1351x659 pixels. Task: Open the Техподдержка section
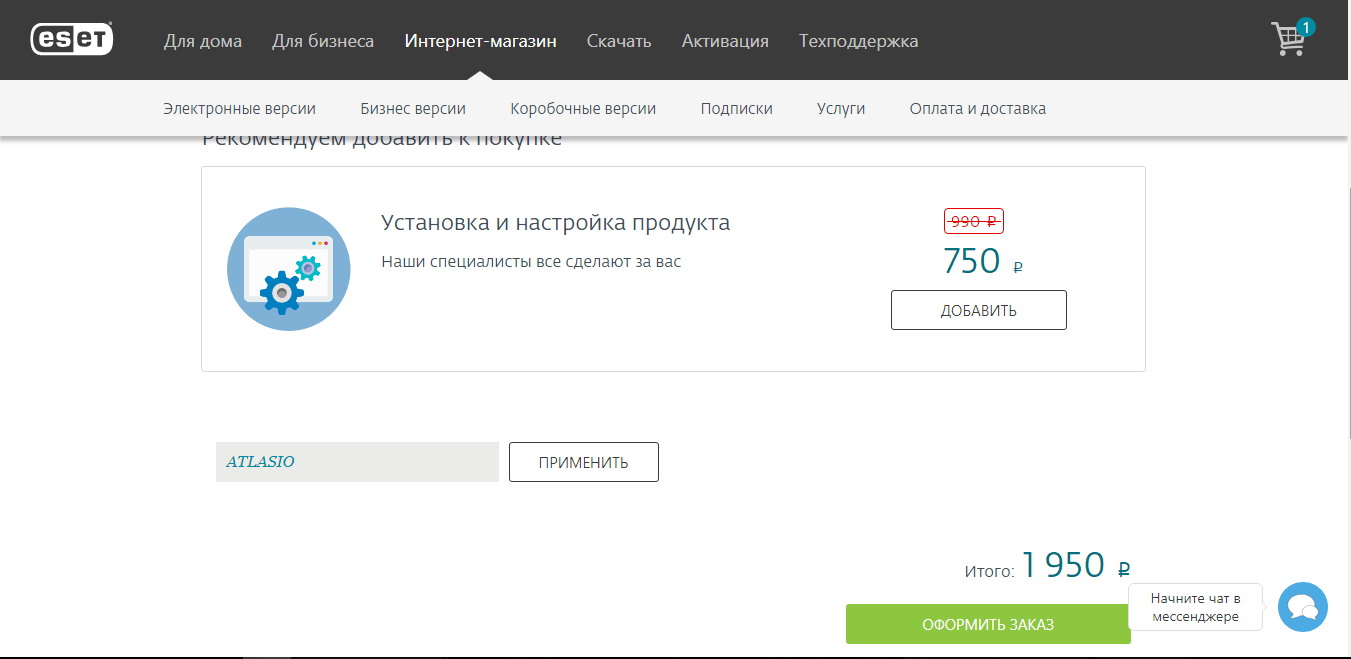858,41
